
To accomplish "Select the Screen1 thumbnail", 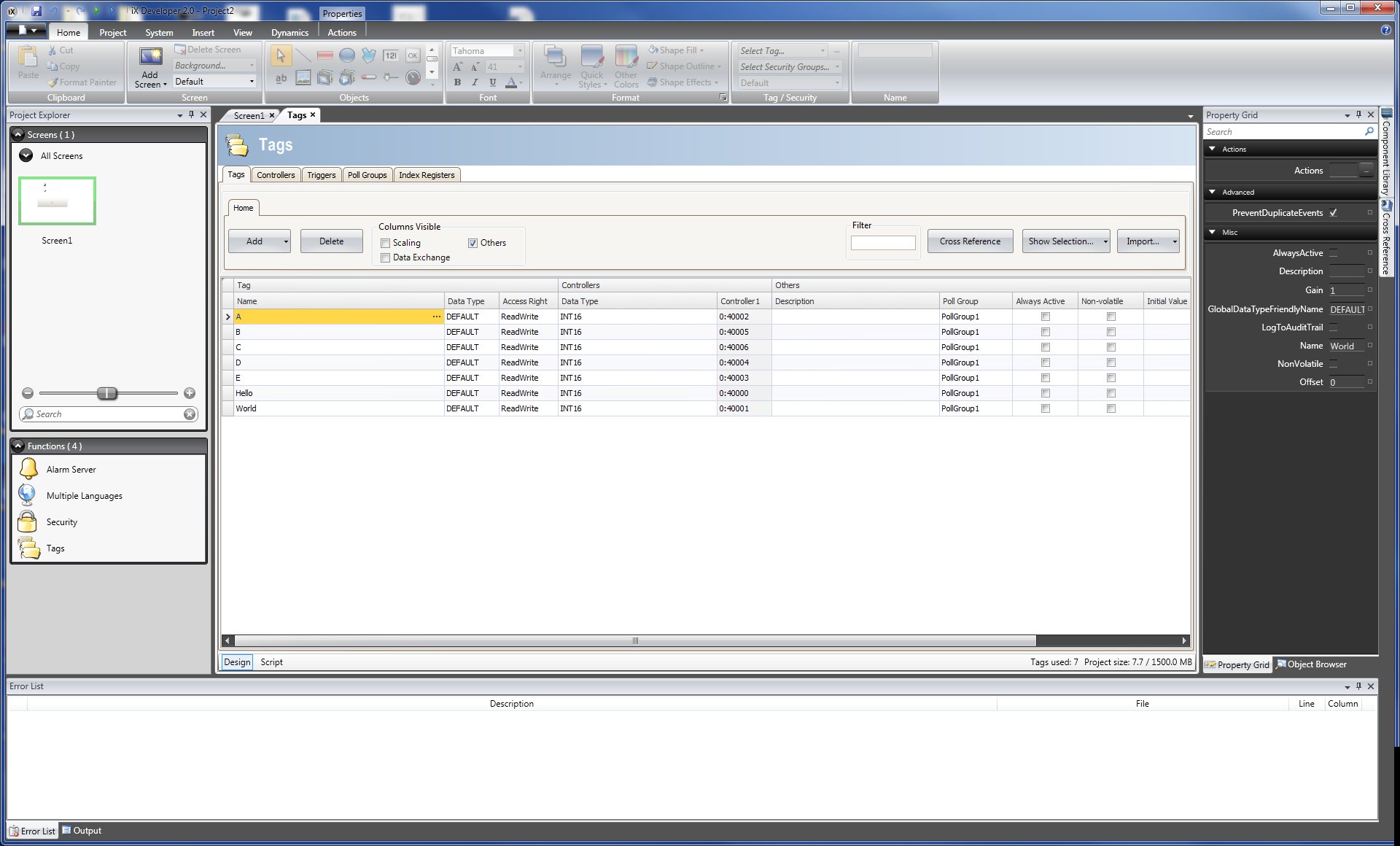I will pos(57,201).
